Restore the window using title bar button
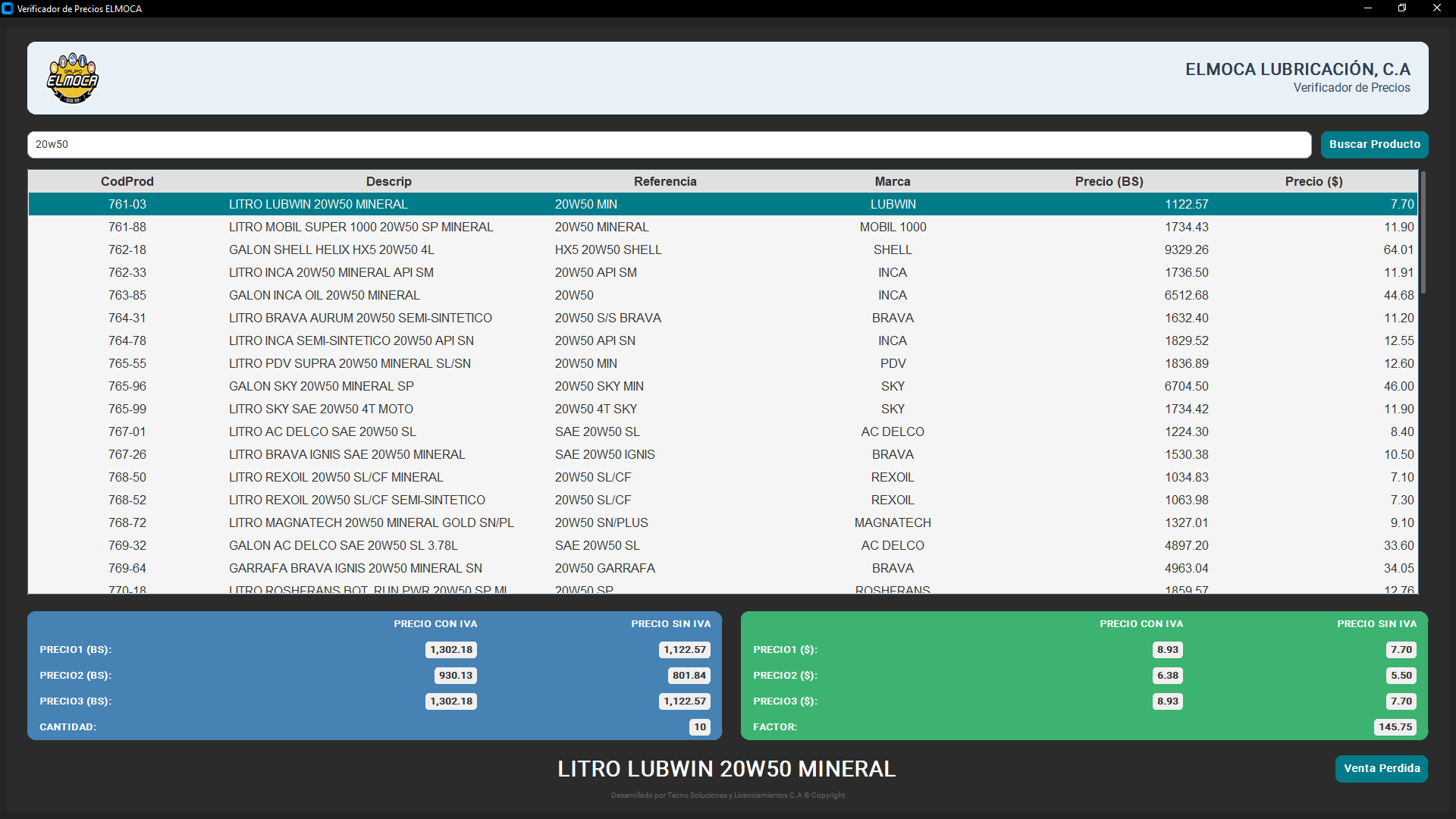This screenshot has height=819, width=1456. (1402, 8)
